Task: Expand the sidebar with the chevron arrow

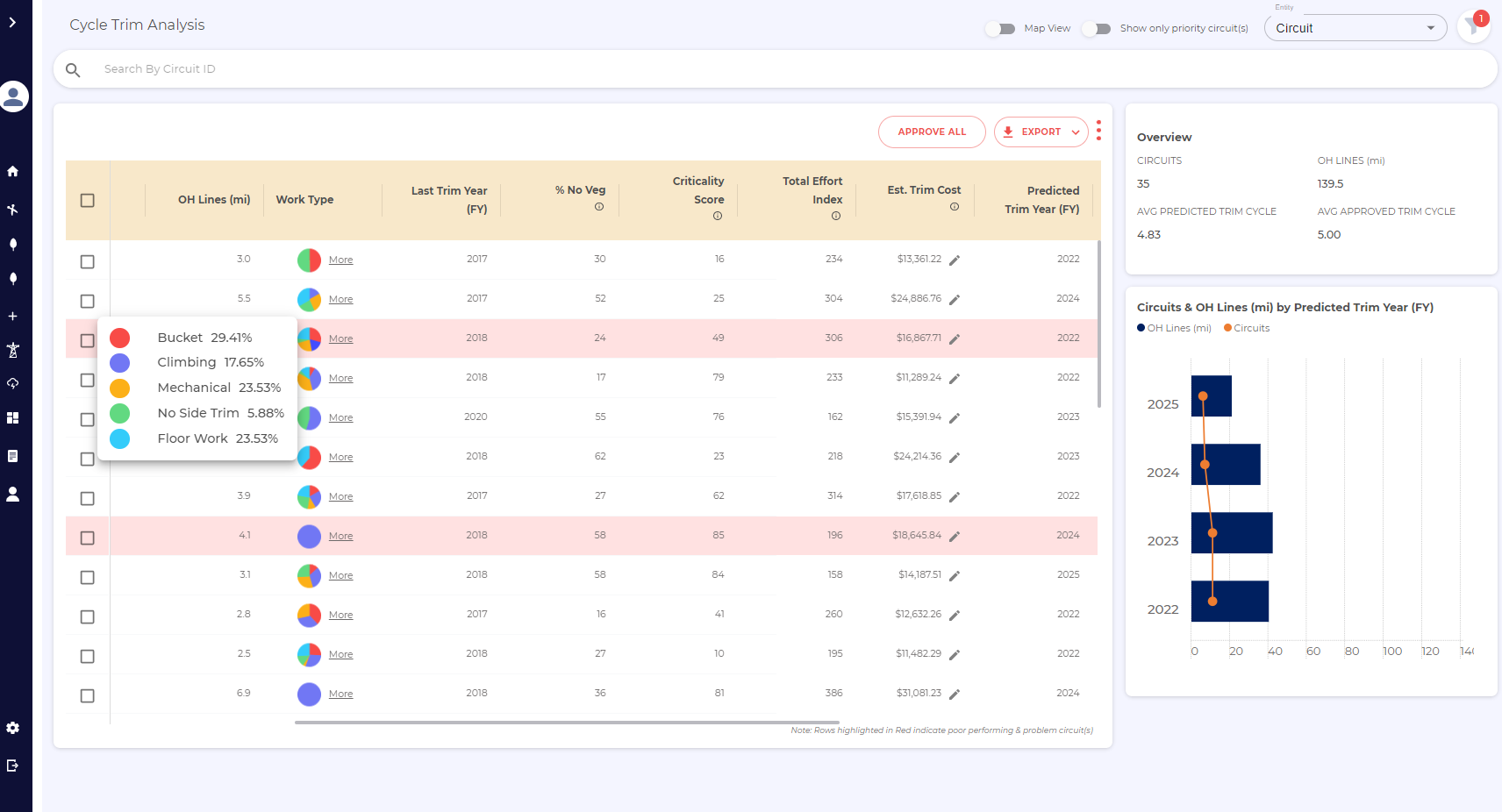Action: pos(13,23)
